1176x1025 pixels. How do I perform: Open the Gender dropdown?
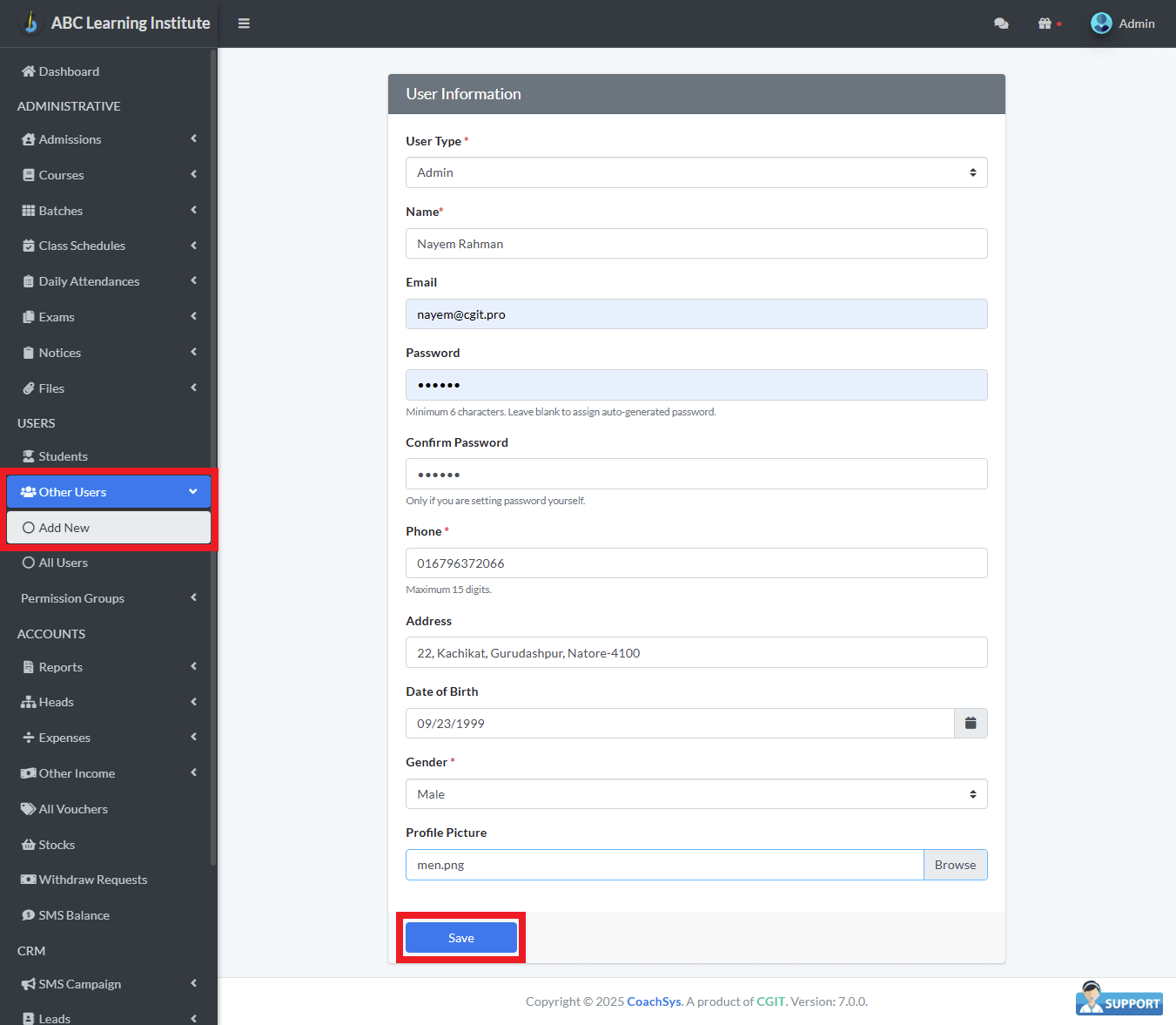point(696,794)
